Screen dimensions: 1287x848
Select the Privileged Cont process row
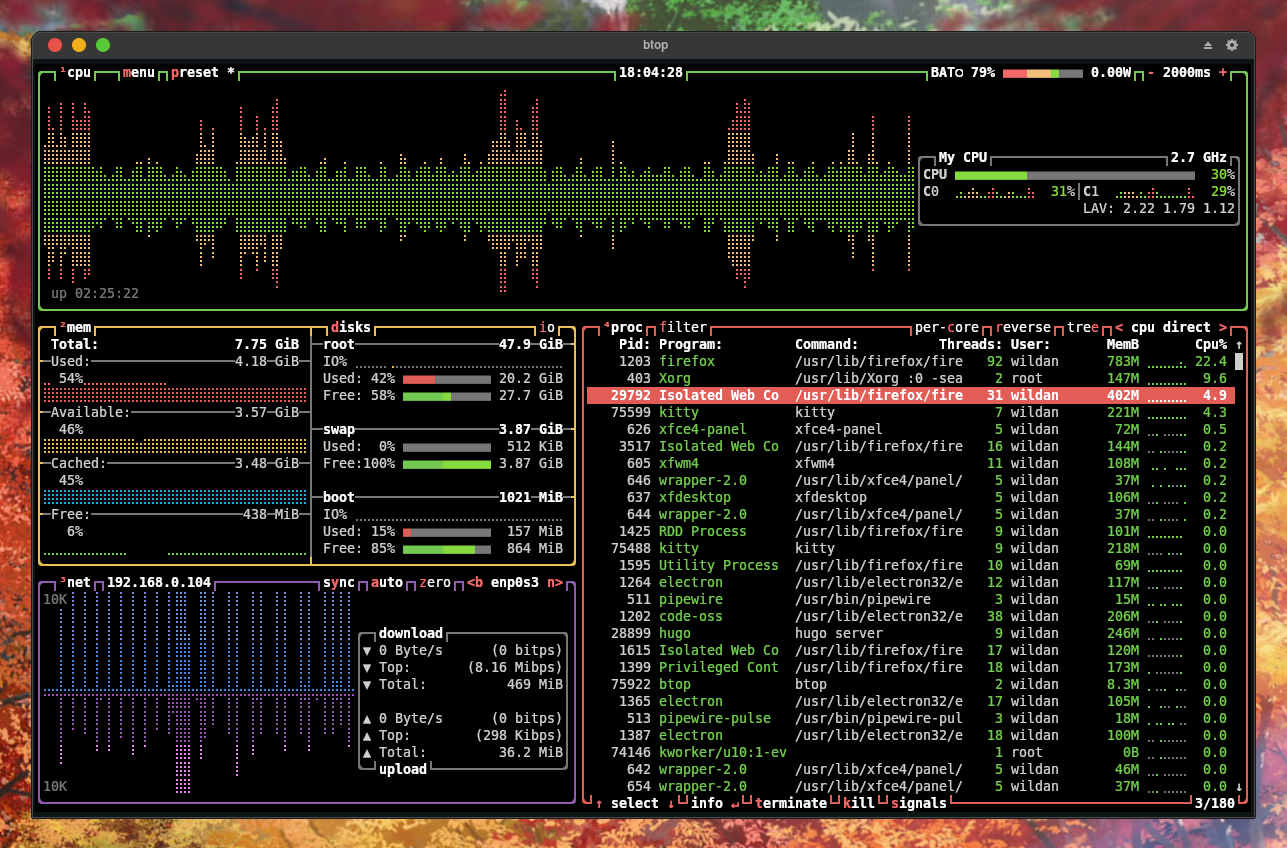pos(911,667)
